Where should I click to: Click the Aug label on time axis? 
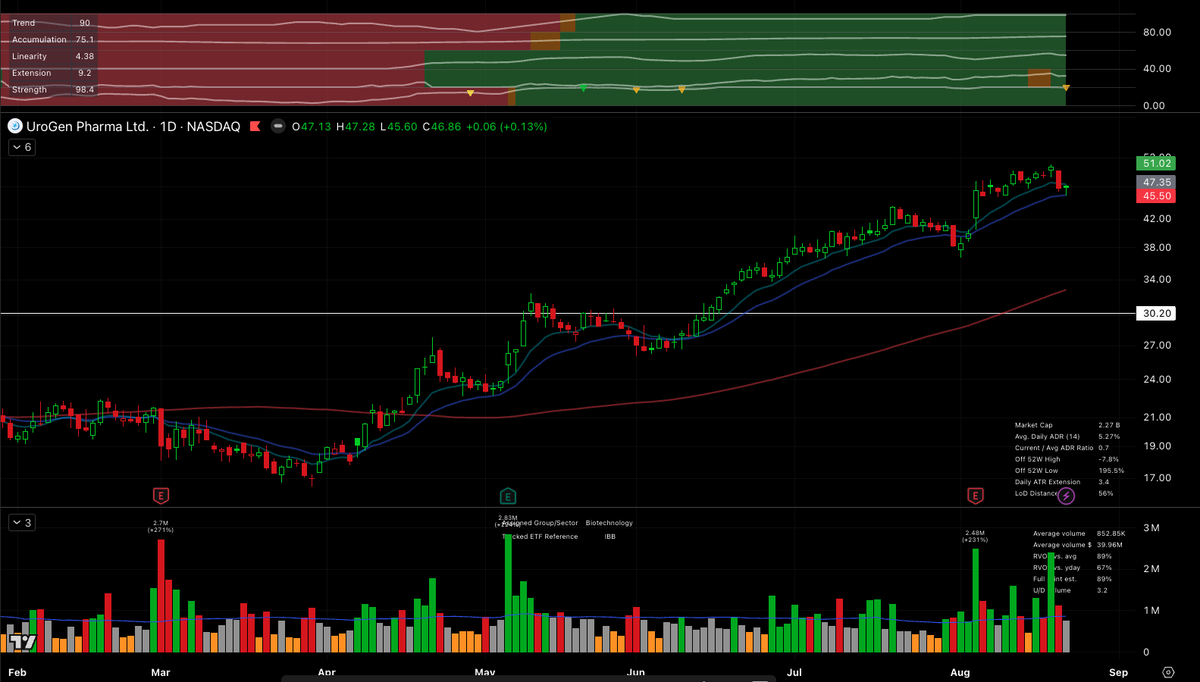coord(961,672)
